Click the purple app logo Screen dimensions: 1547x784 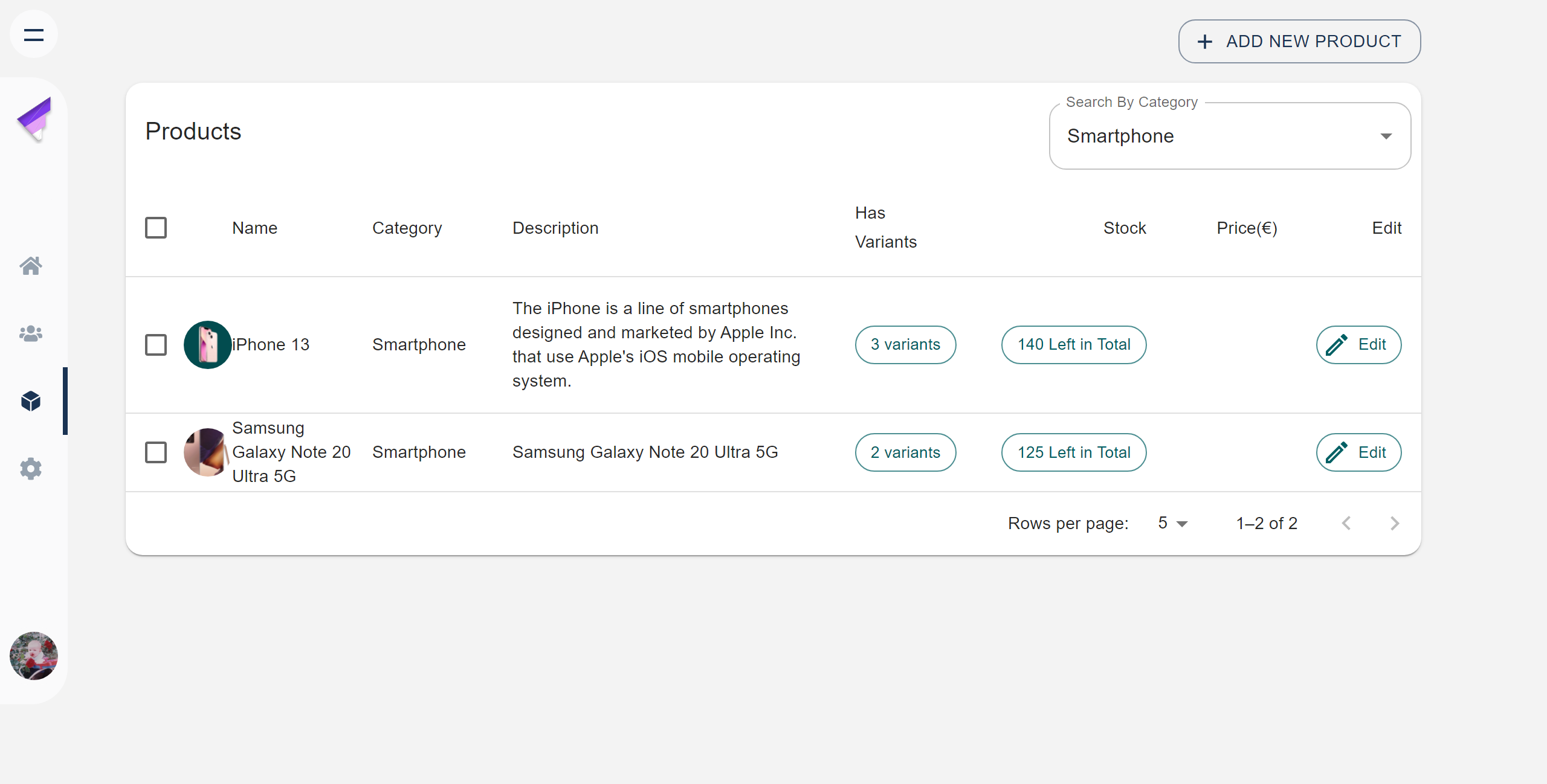34,118
